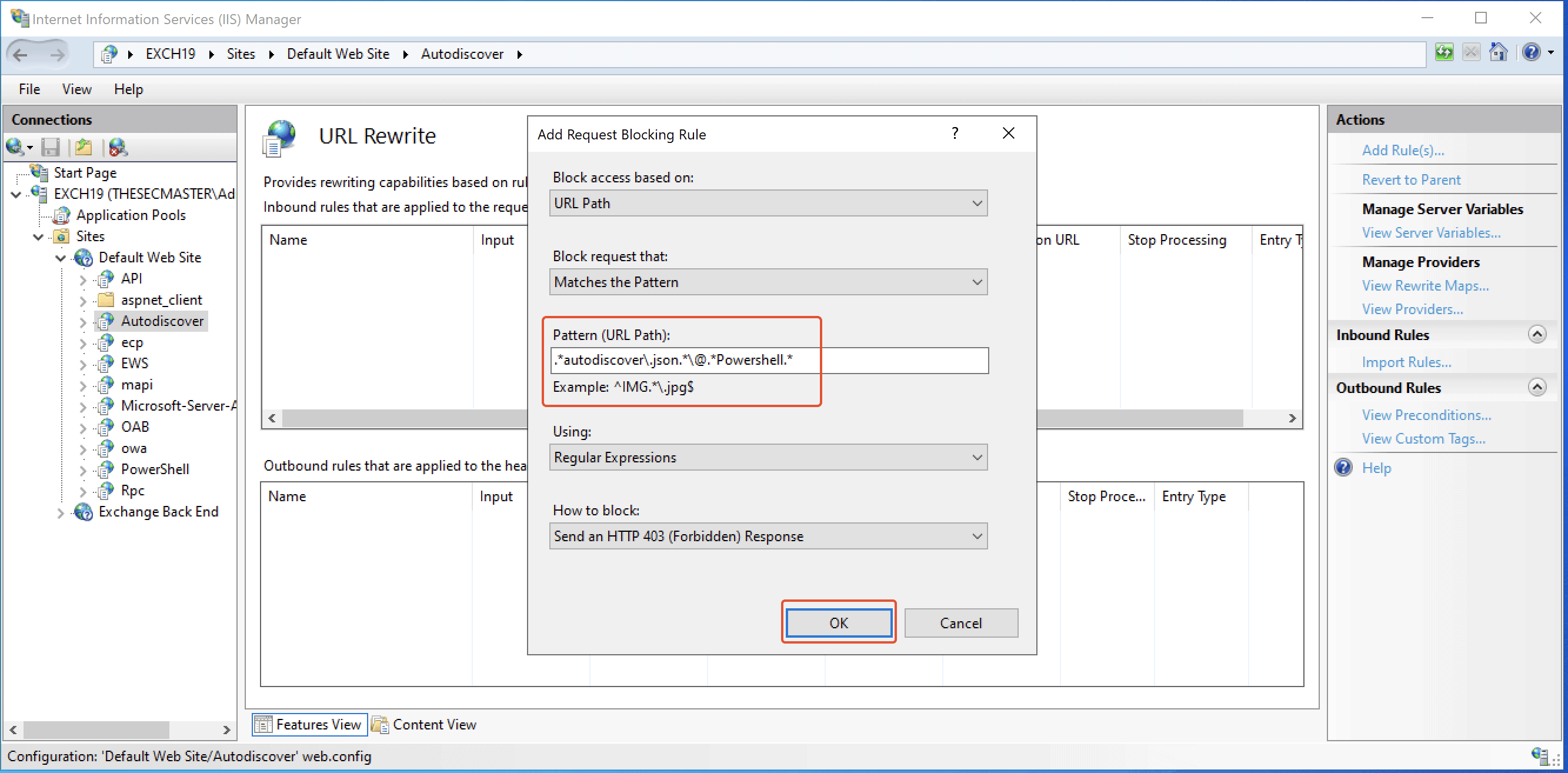Click the Create New Connection globe icon
This screenshot has height=773, width=1568.
(x=15, y=146)
